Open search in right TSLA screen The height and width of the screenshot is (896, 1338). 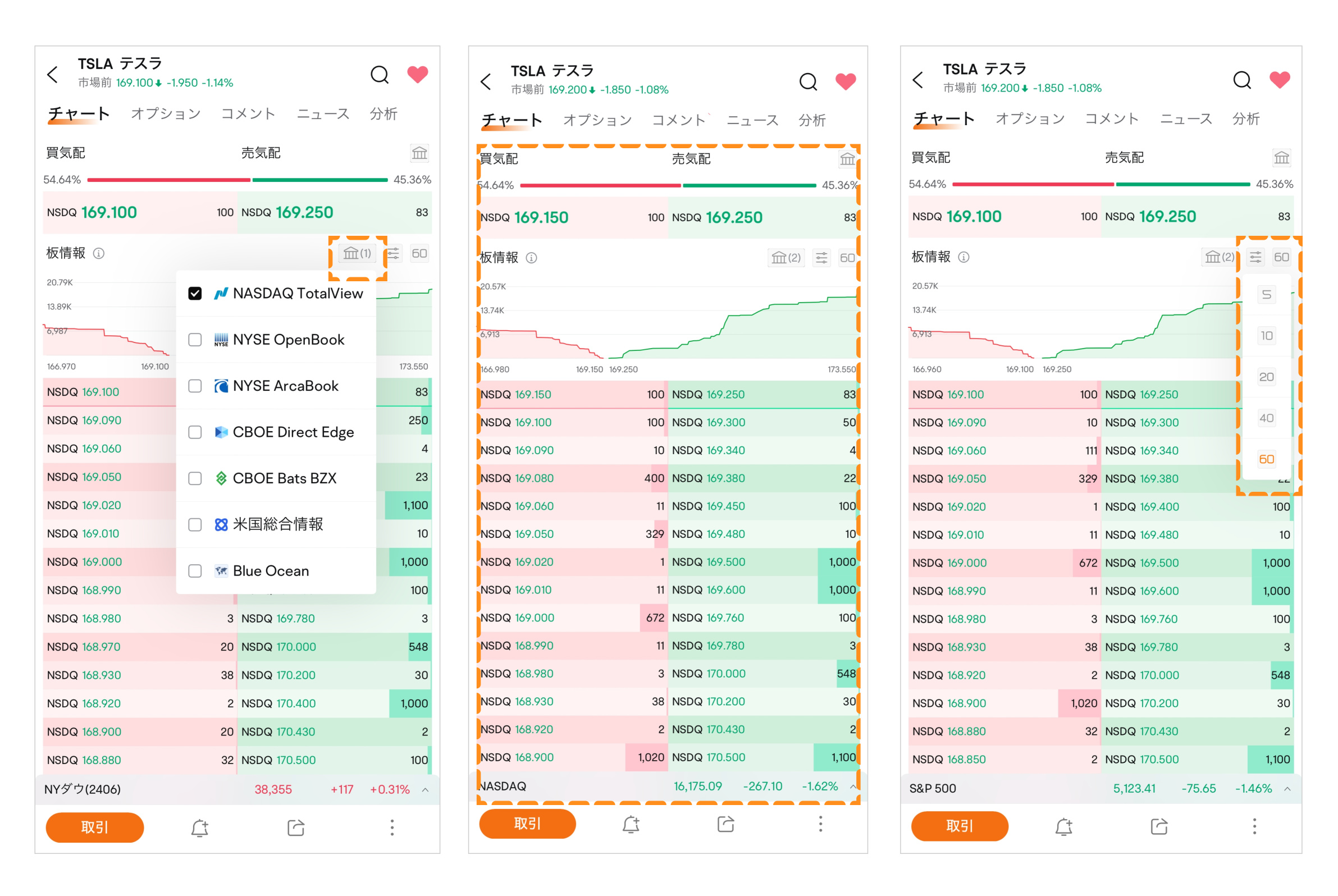tap(1242, 80)
